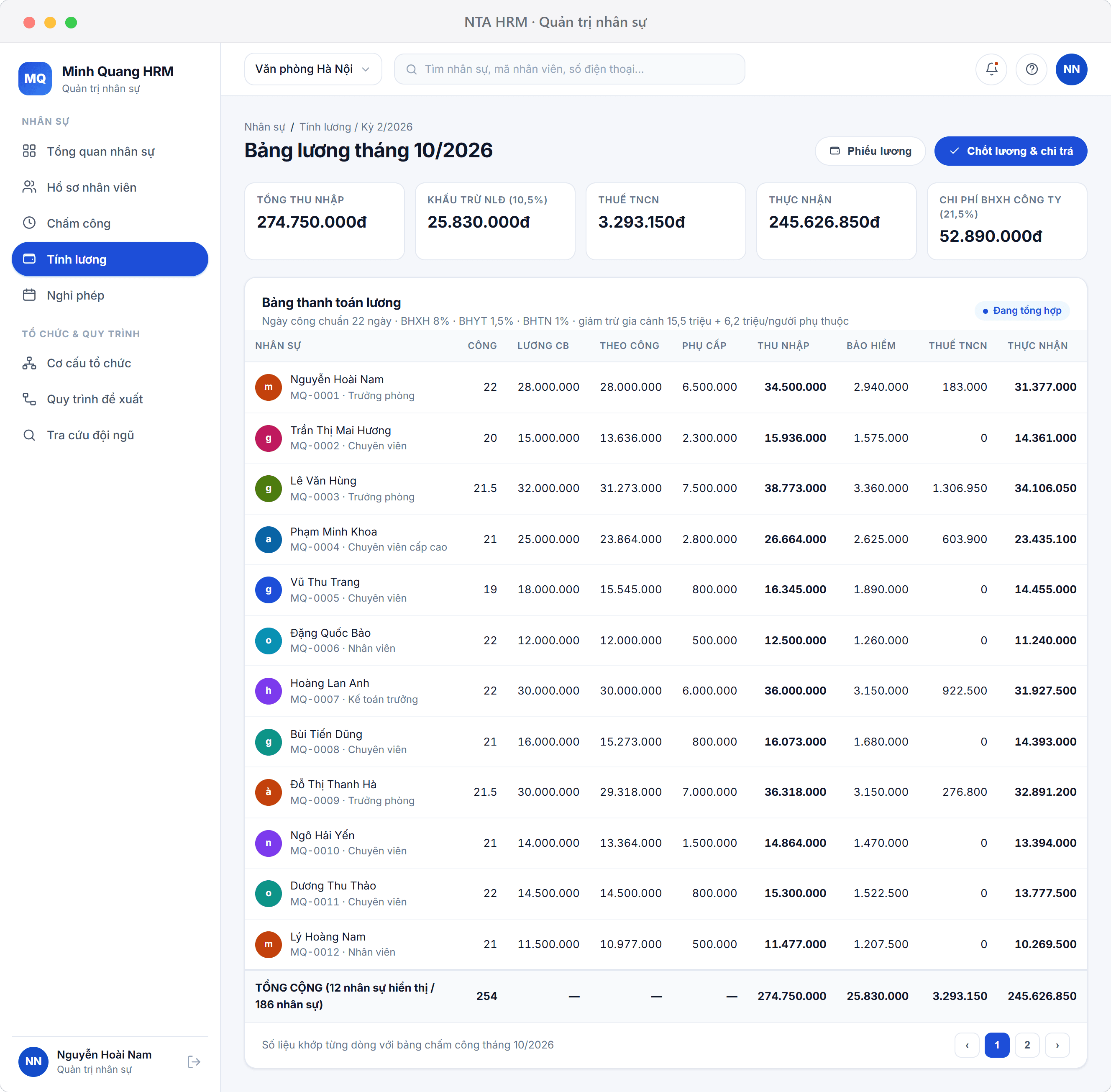
Task: Click the THU NHẬP column header
Action: [x=783, y=346]
